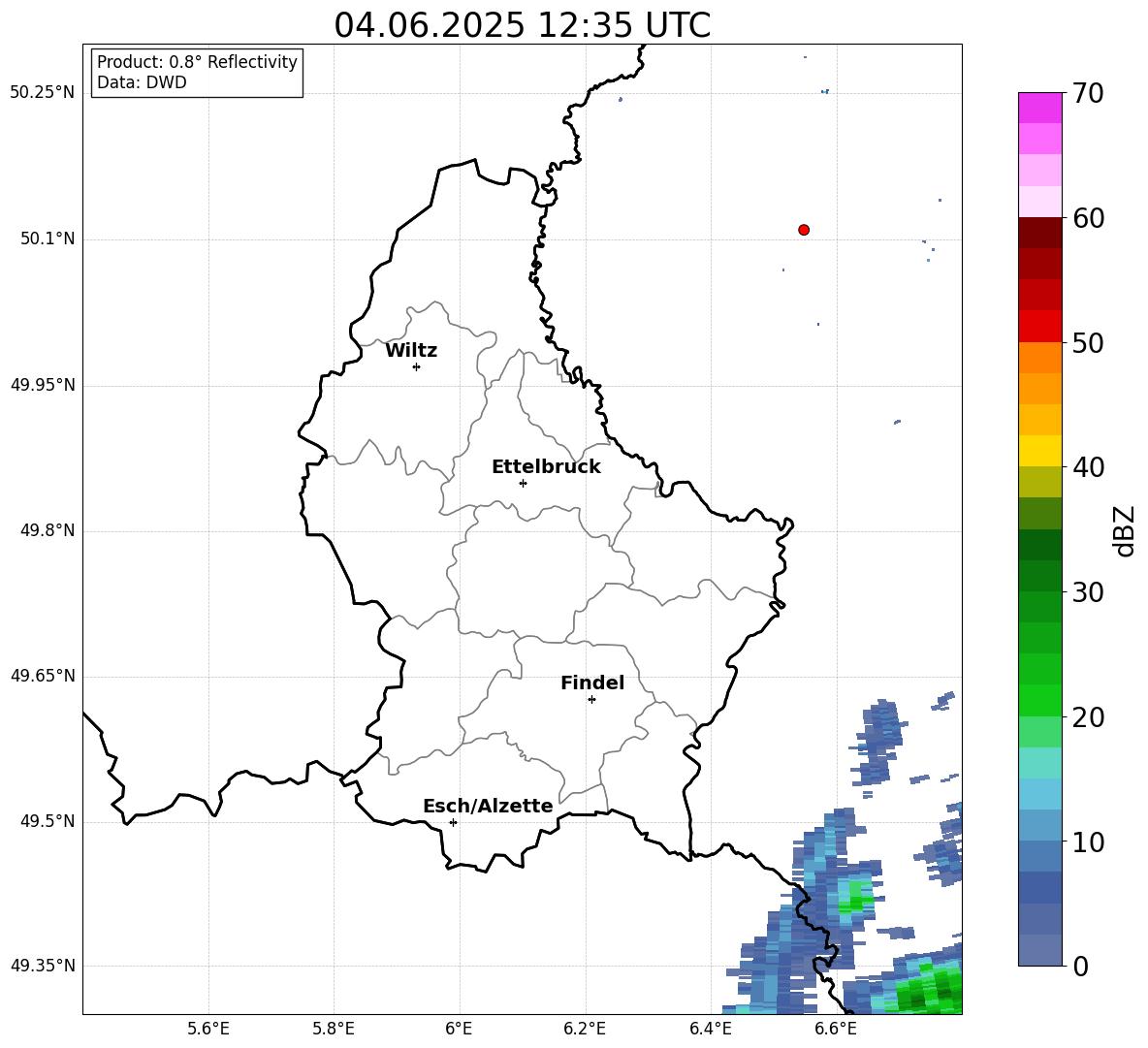Click the Data: DWD text
The height and width of the screenshot is (1048, 1148).
(142, 82)
